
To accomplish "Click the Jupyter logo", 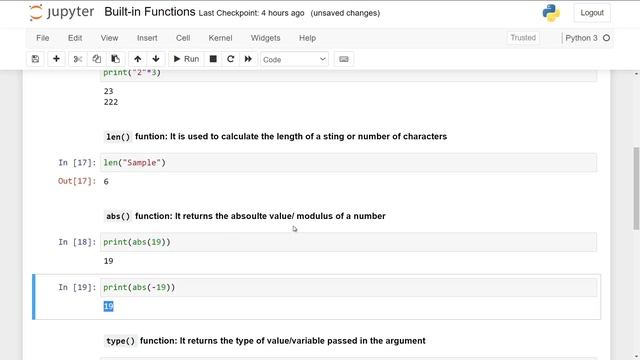I will coord(61,12).
